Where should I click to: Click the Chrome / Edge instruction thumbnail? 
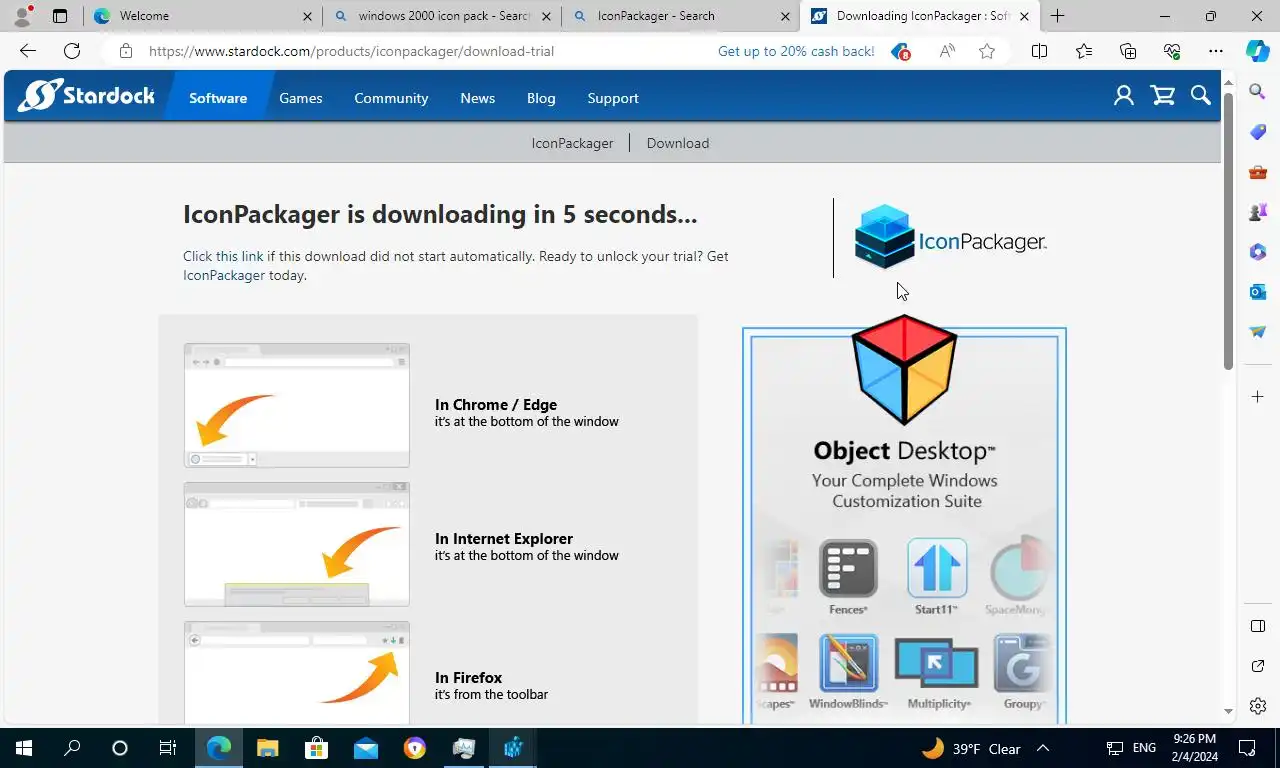297,405
